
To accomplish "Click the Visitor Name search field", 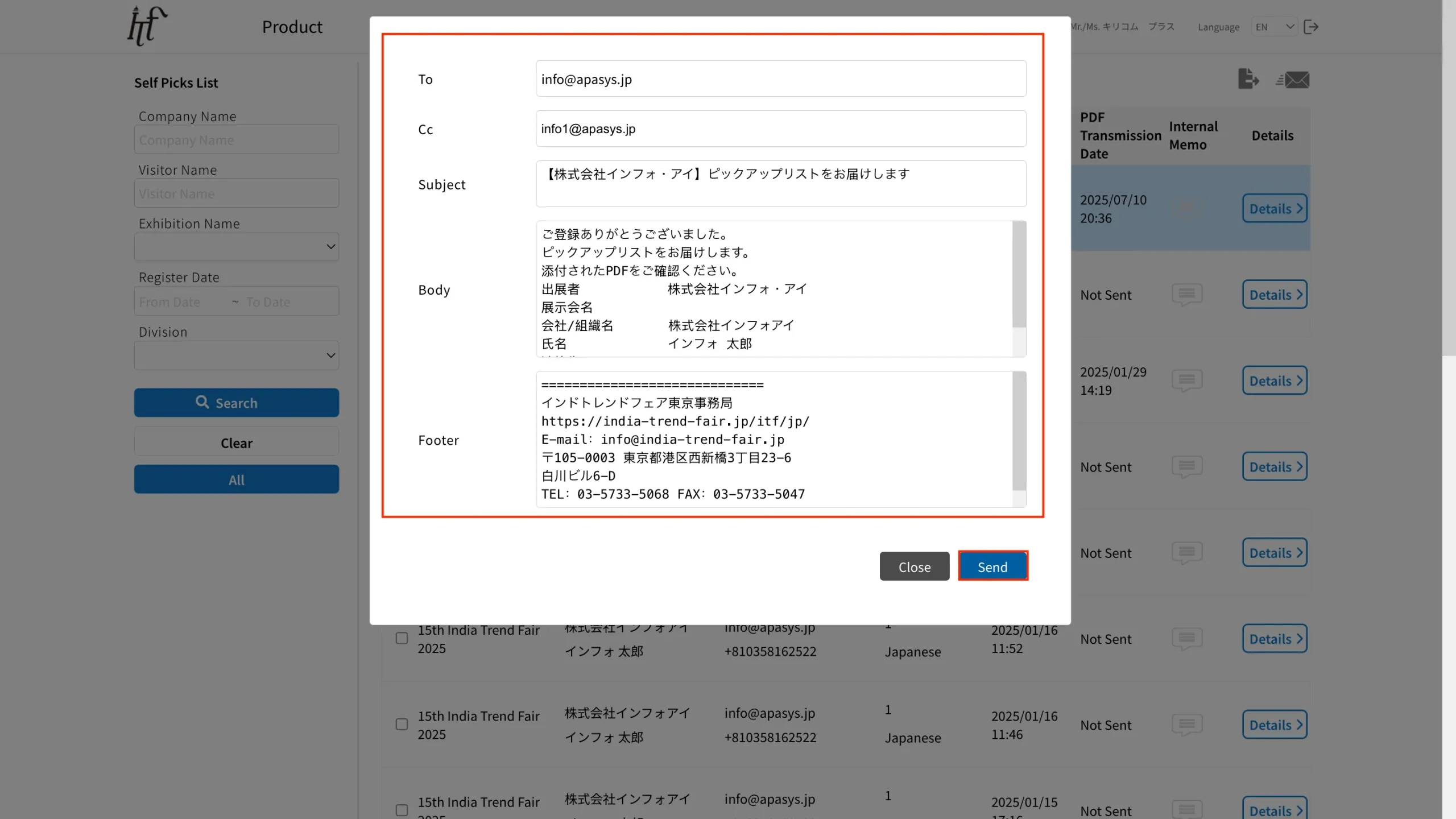I will (237, 193).
